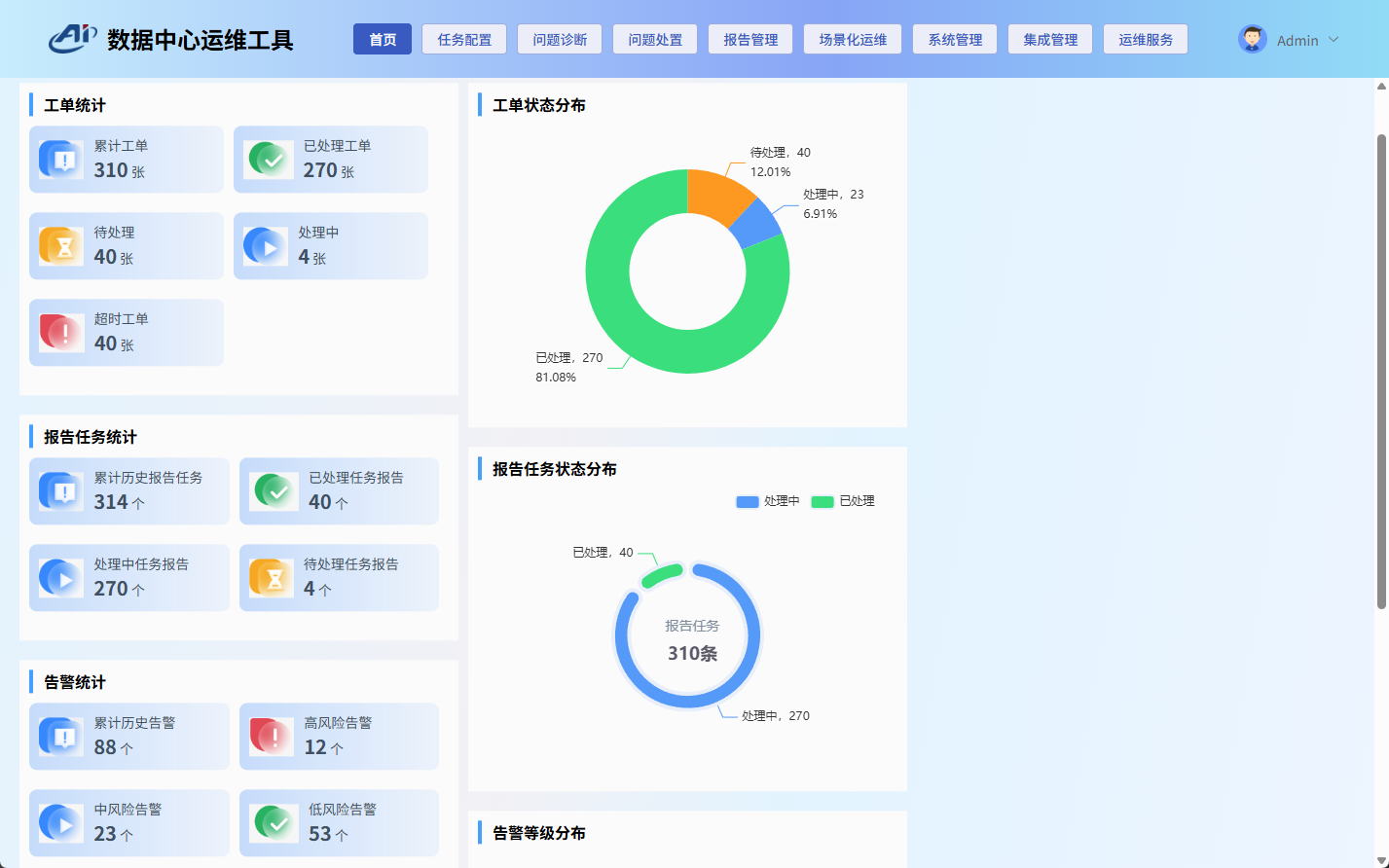Click the 待处理任务报告 hourglass icon

click(272, 577)
